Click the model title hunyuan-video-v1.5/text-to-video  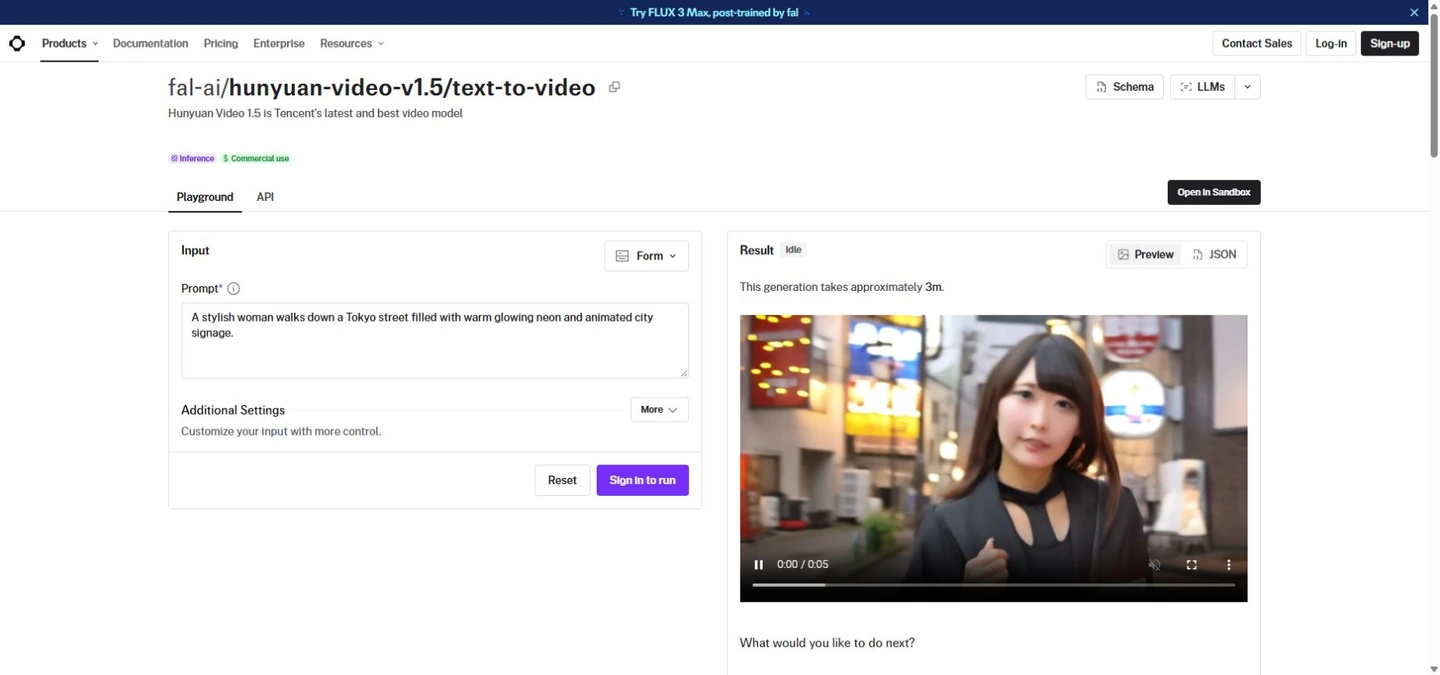point(412,88)
